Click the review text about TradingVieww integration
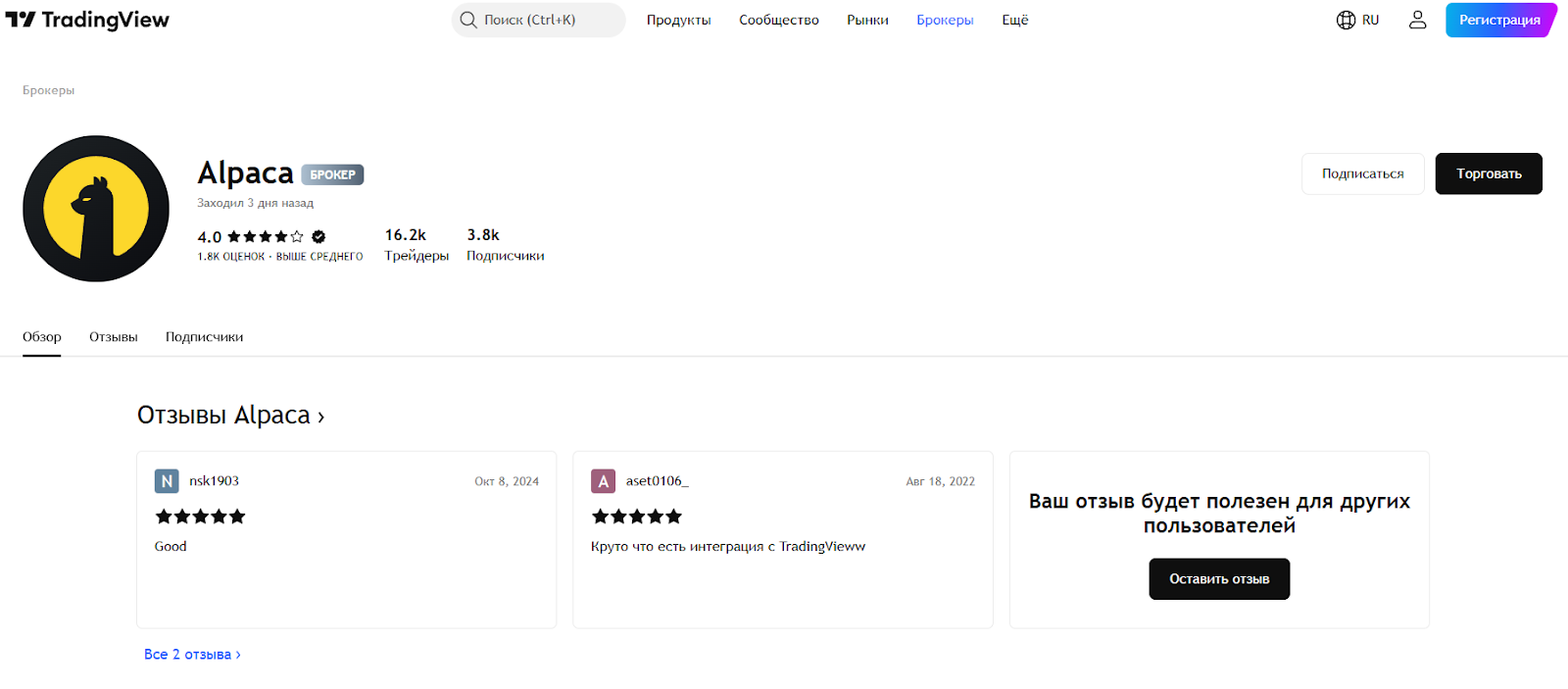The width and height of the screenshot is (1568, 689). pos(728,547)
